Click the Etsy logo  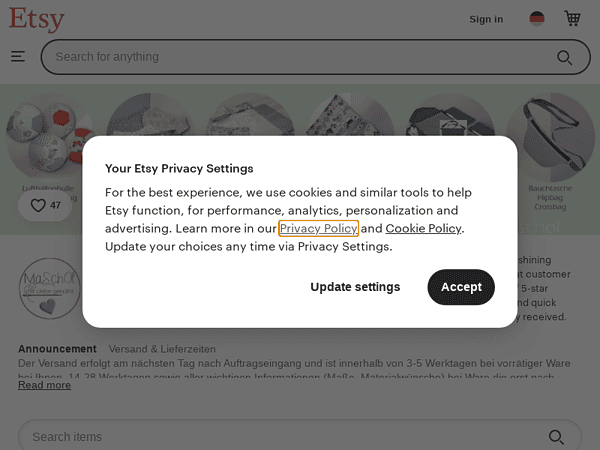(37, 19)
